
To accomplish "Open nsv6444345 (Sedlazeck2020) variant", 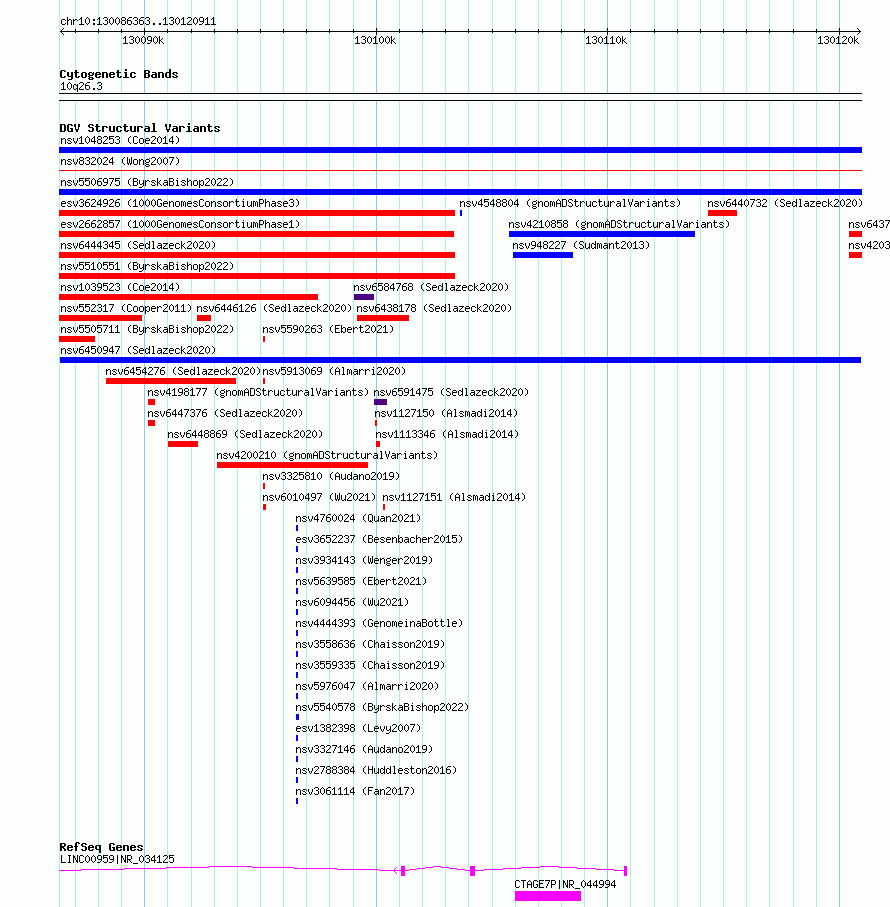I will 138,245.
